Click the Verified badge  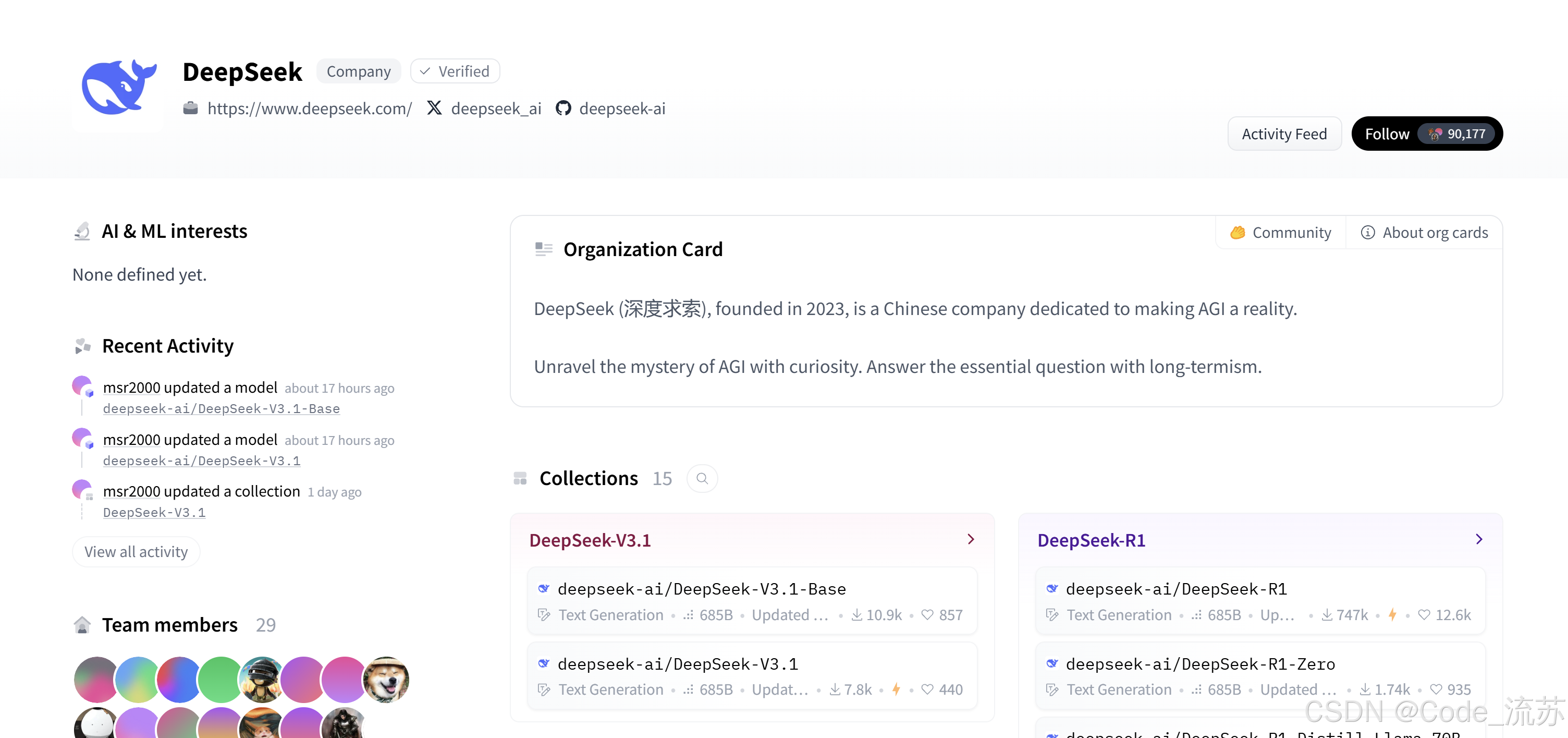[455, 71]
